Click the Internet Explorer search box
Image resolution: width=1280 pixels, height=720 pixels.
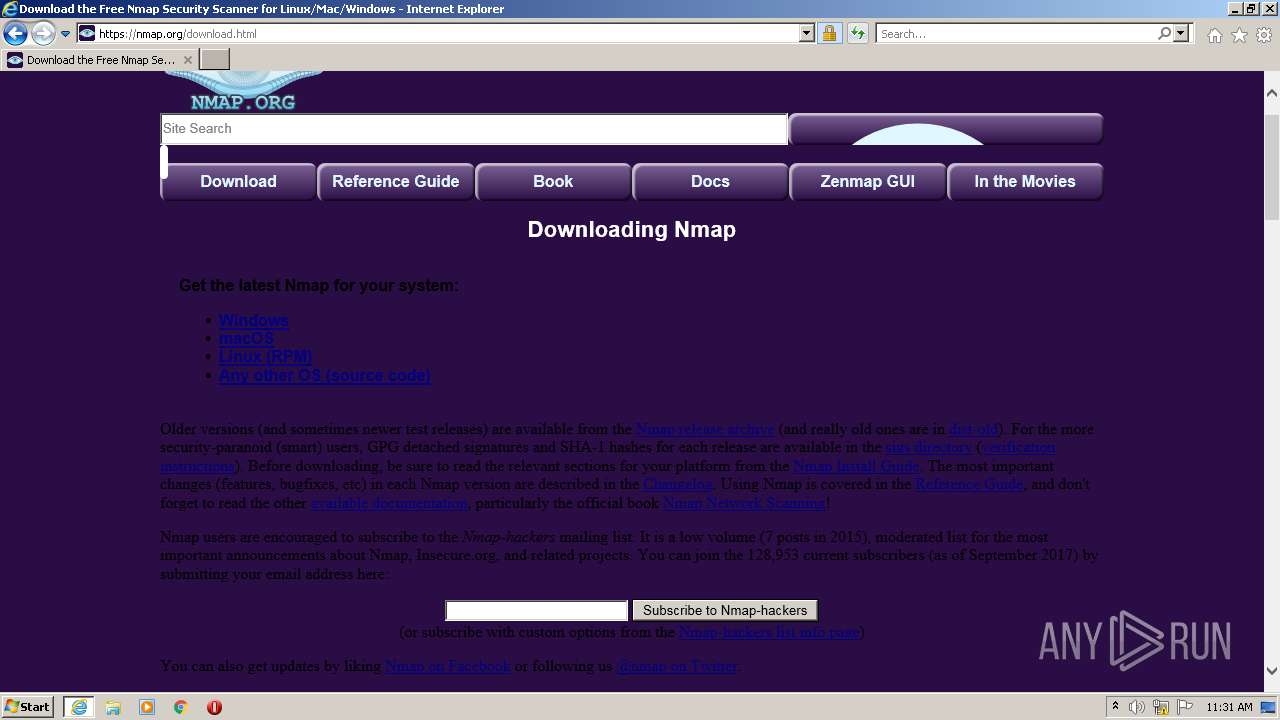(1015, 34)
